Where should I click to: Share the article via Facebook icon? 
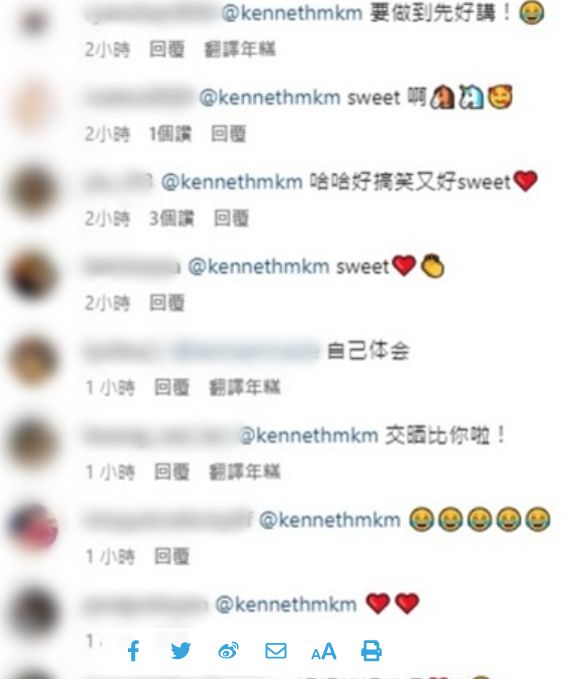pyautogui.click(x=134, y=650)
